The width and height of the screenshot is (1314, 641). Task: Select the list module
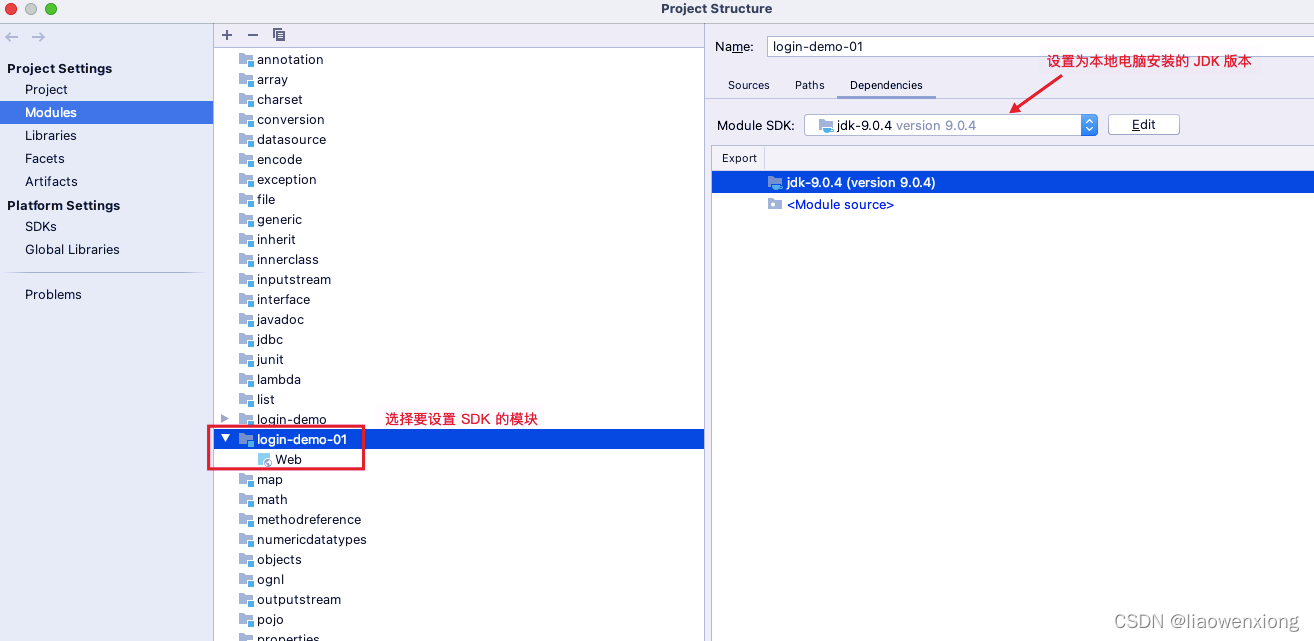coord(265,400)
